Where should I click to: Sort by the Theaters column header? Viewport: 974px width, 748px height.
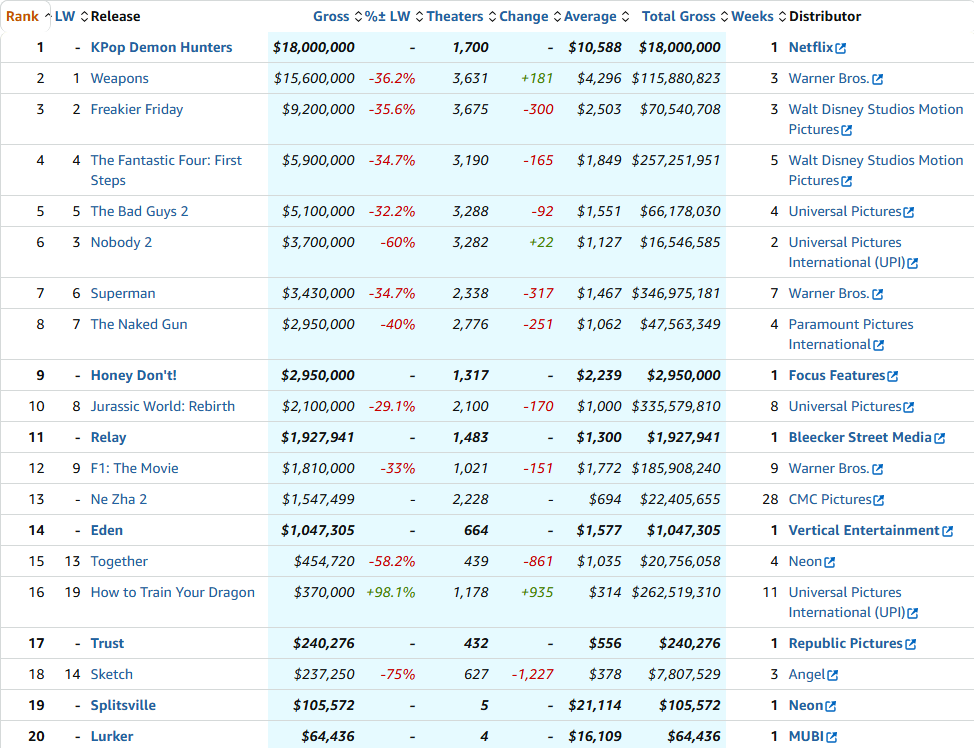(x=455, y=16)
